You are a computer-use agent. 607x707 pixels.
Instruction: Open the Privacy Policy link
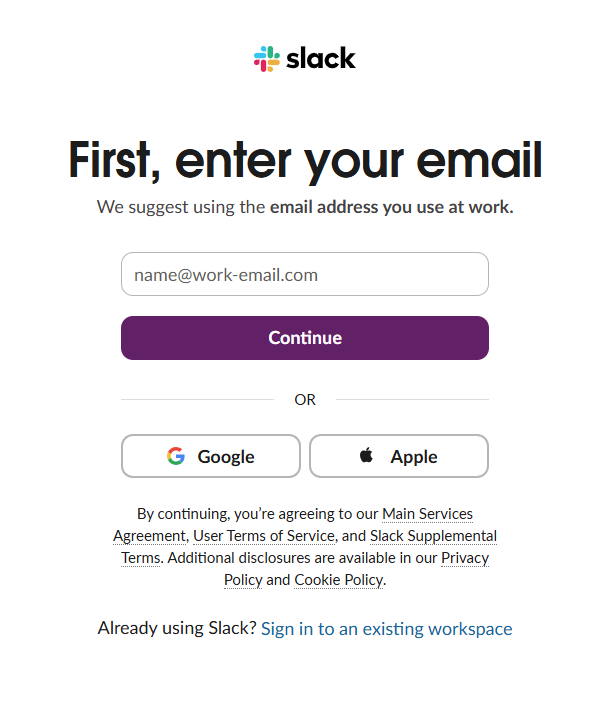[465, 558]
